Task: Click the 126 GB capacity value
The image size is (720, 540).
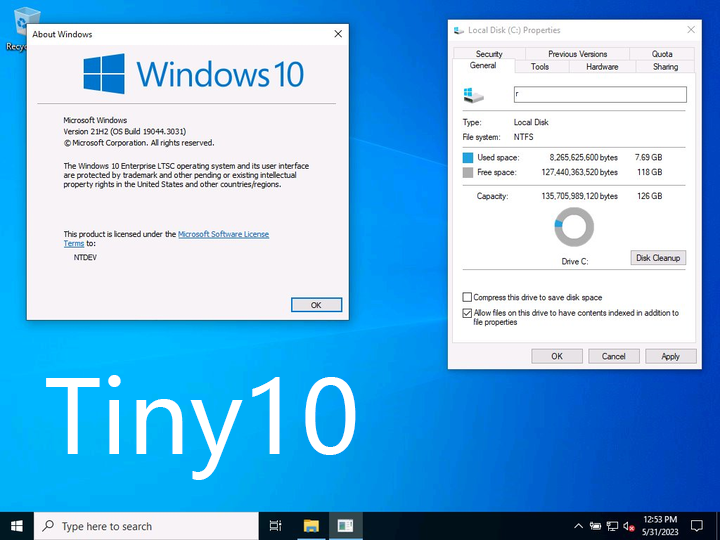Action: click(649, 196)
